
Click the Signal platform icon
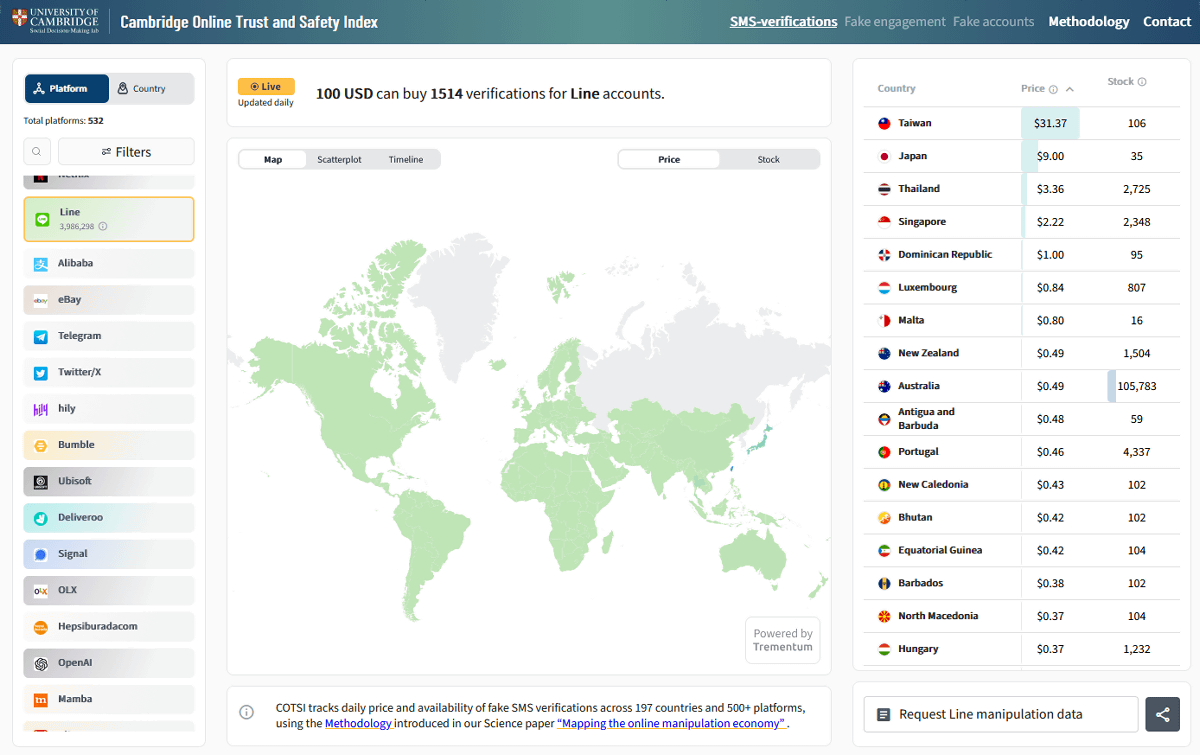pos(41,554)
